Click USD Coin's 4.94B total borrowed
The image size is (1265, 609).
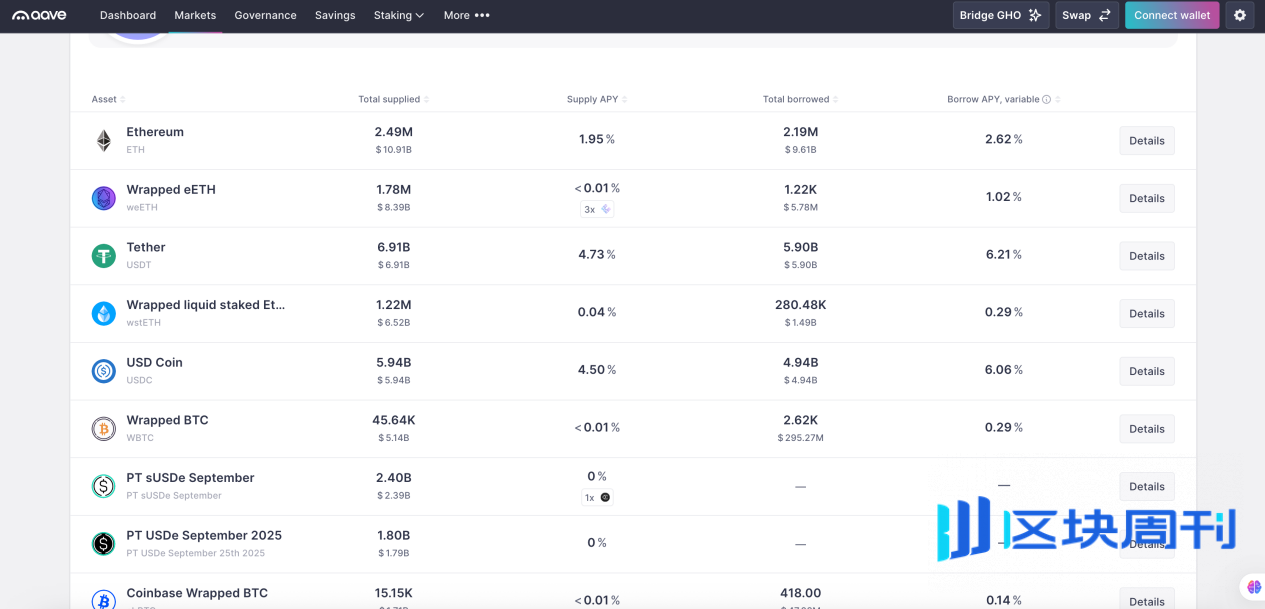pyautogui.click(x=800, y=363)
